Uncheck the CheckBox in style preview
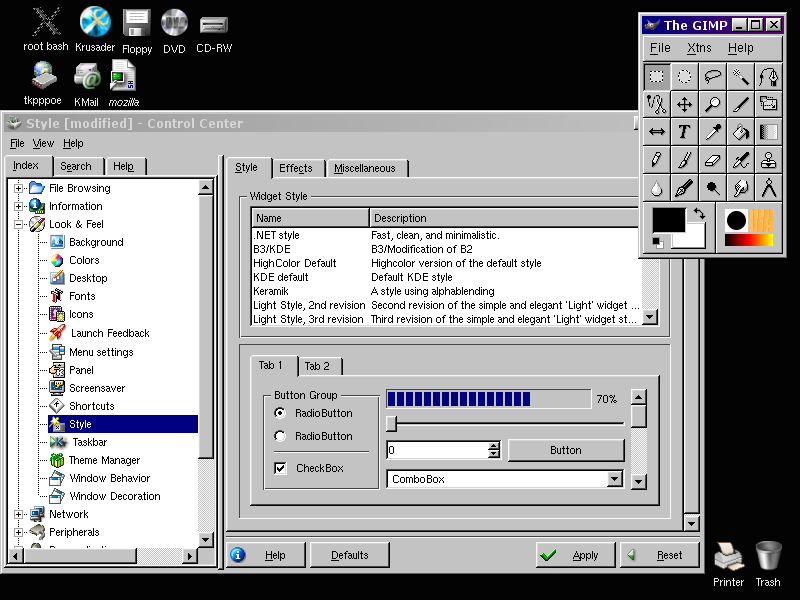 pyautogui.click(x=280, y=468)
